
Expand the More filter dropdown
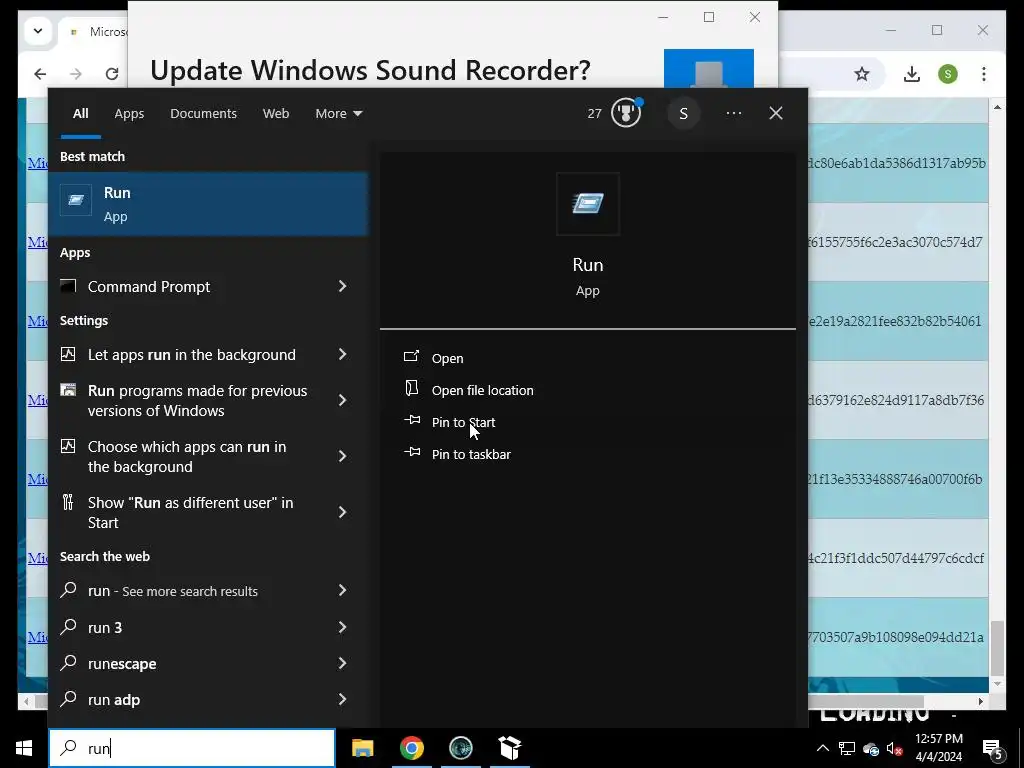coord(338,114)
